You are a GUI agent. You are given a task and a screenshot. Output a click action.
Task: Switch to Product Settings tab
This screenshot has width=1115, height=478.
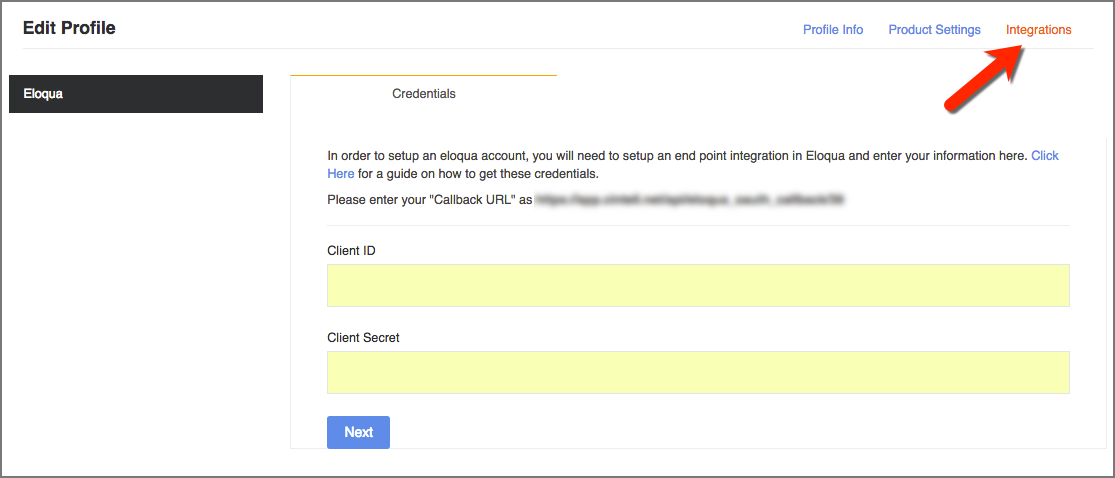pos(934,30)
